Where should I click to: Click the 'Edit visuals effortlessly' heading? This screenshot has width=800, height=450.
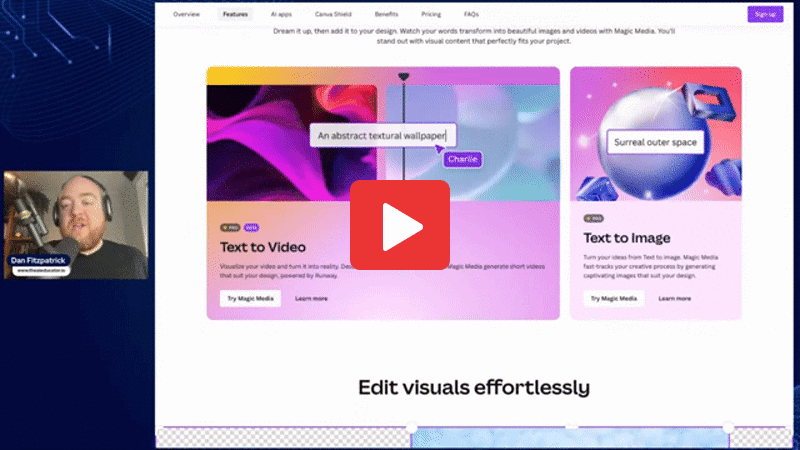[474, 387]
